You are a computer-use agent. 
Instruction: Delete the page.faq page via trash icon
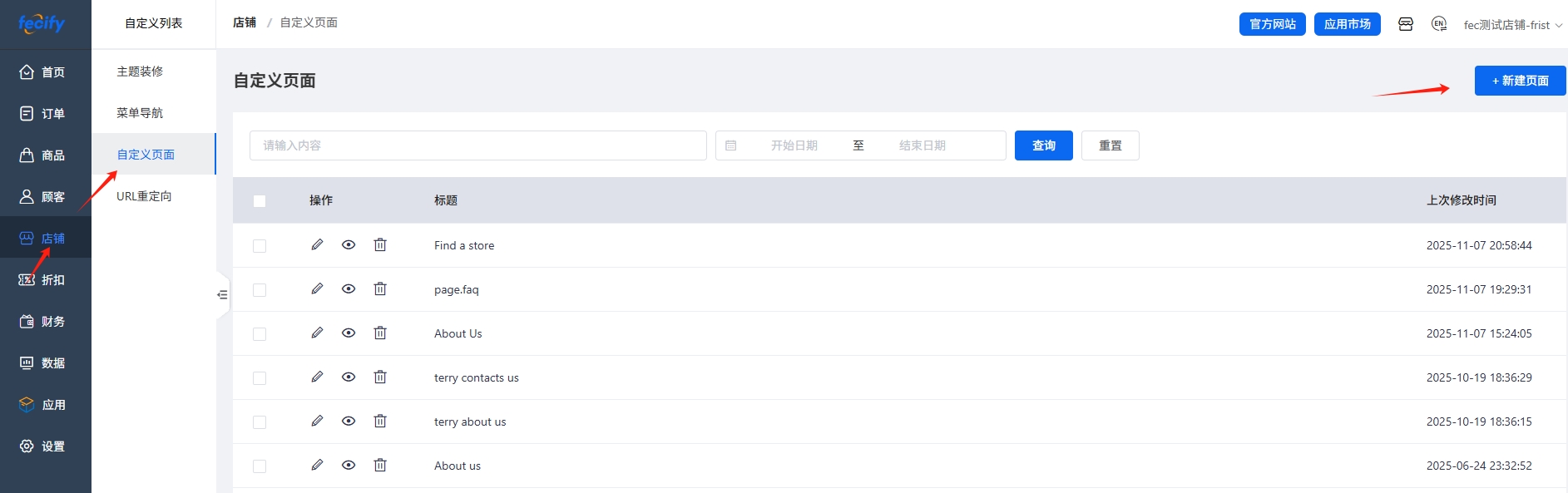[x=380, y=289]
